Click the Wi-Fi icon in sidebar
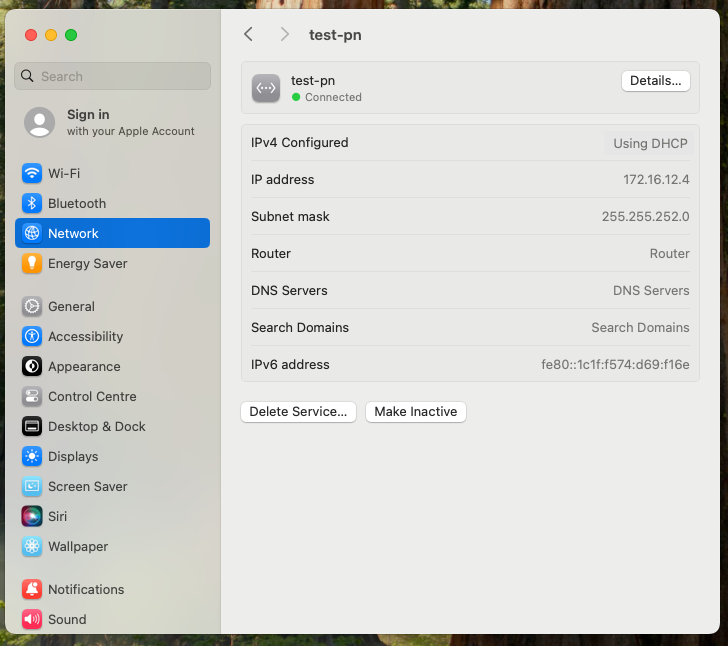Image resolution: width=728 pixels, height=646 pixels. [x=32, y=173]
